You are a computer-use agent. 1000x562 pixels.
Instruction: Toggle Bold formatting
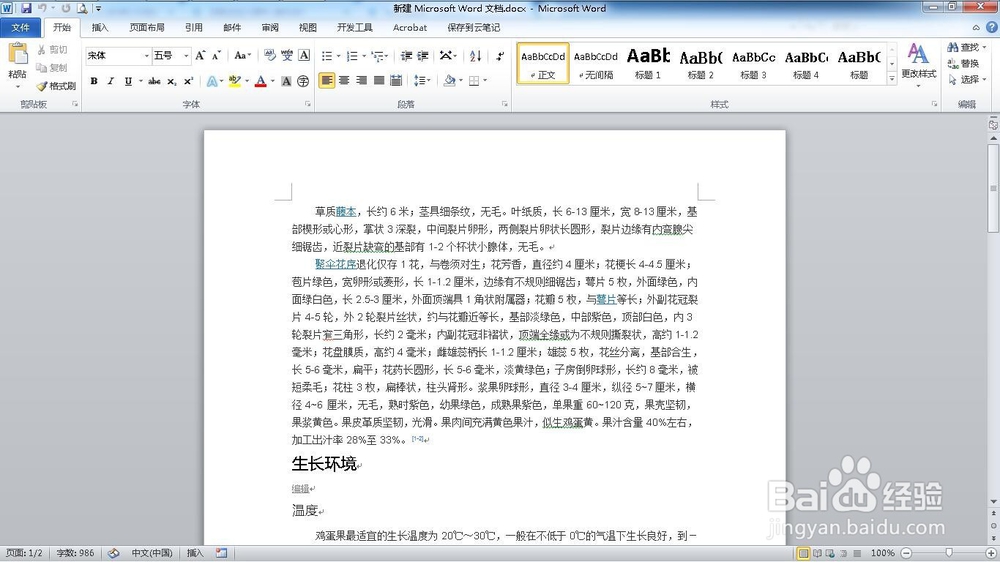point(94,81)
